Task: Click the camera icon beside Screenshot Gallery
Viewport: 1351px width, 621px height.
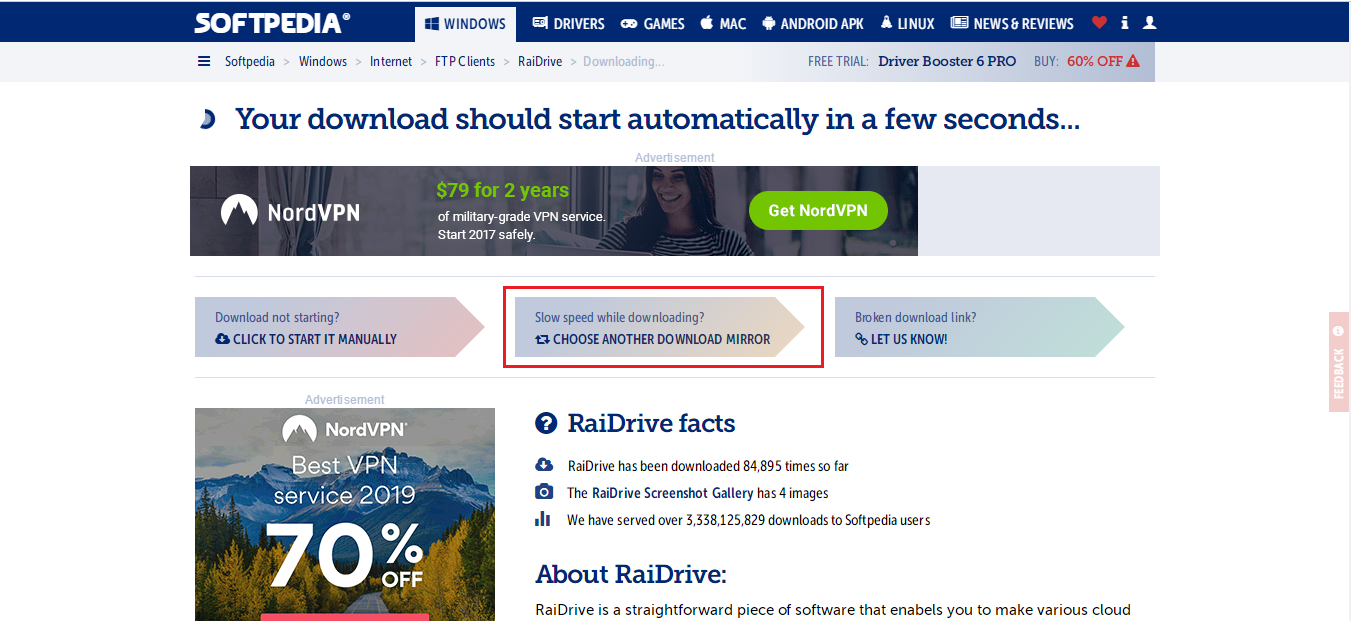Action: (544, 492)
